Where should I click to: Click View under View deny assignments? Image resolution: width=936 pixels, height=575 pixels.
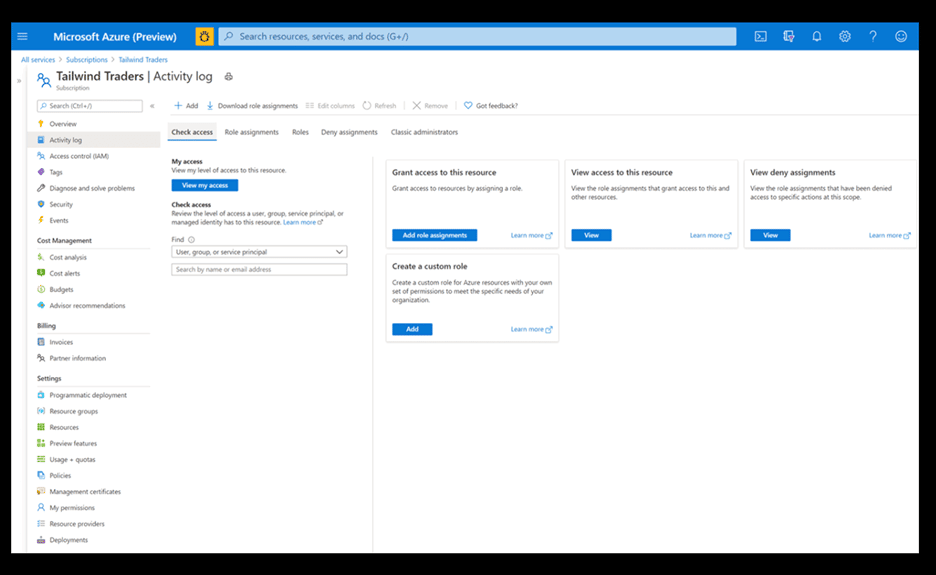(x=770, y=235)
